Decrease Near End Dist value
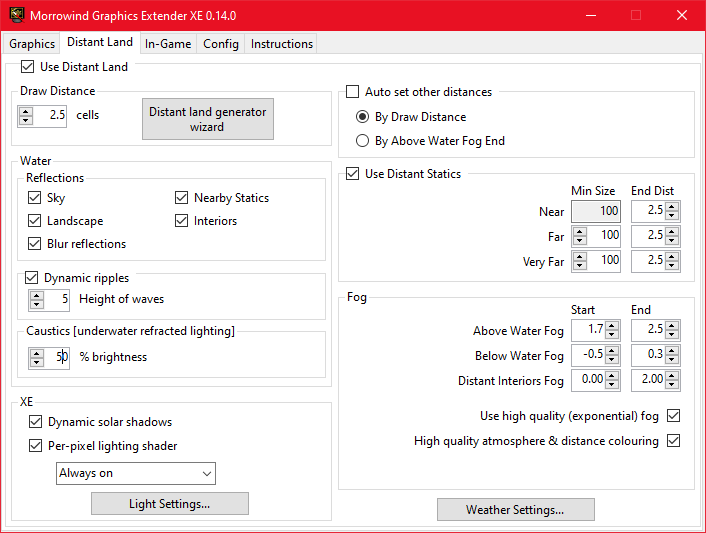Screen dimensions: 706x533 tap(672, 216)
